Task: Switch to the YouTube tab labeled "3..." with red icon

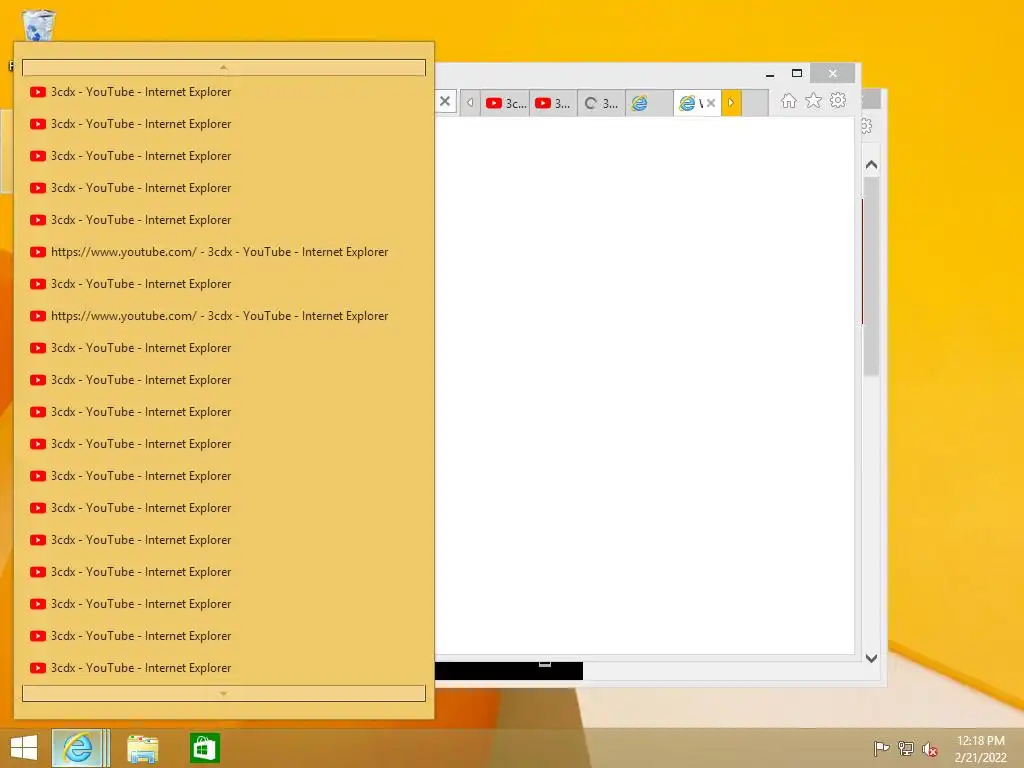Action: pyautogui.click(x=553, y=103)
